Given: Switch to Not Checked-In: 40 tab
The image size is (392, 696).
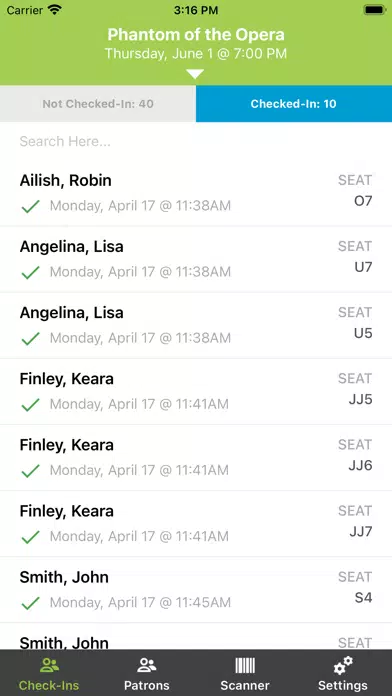Looking at the screenshot, I should [x=98, y=104].
